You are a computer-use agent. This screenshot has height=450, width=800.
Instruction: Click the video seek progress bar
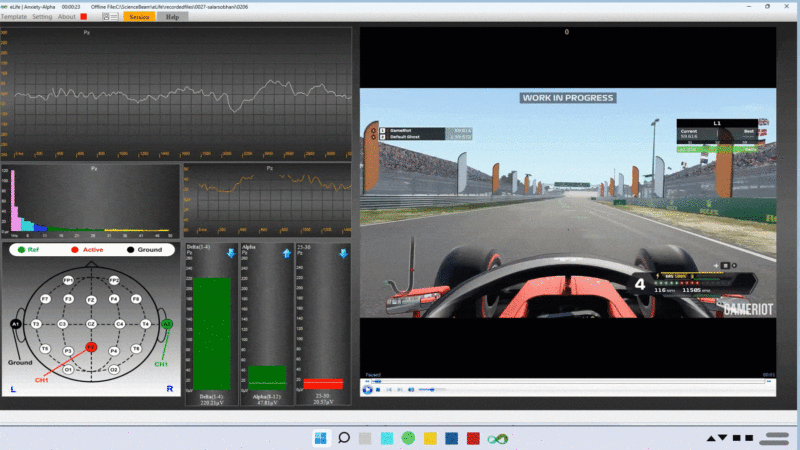click(560, 381)
